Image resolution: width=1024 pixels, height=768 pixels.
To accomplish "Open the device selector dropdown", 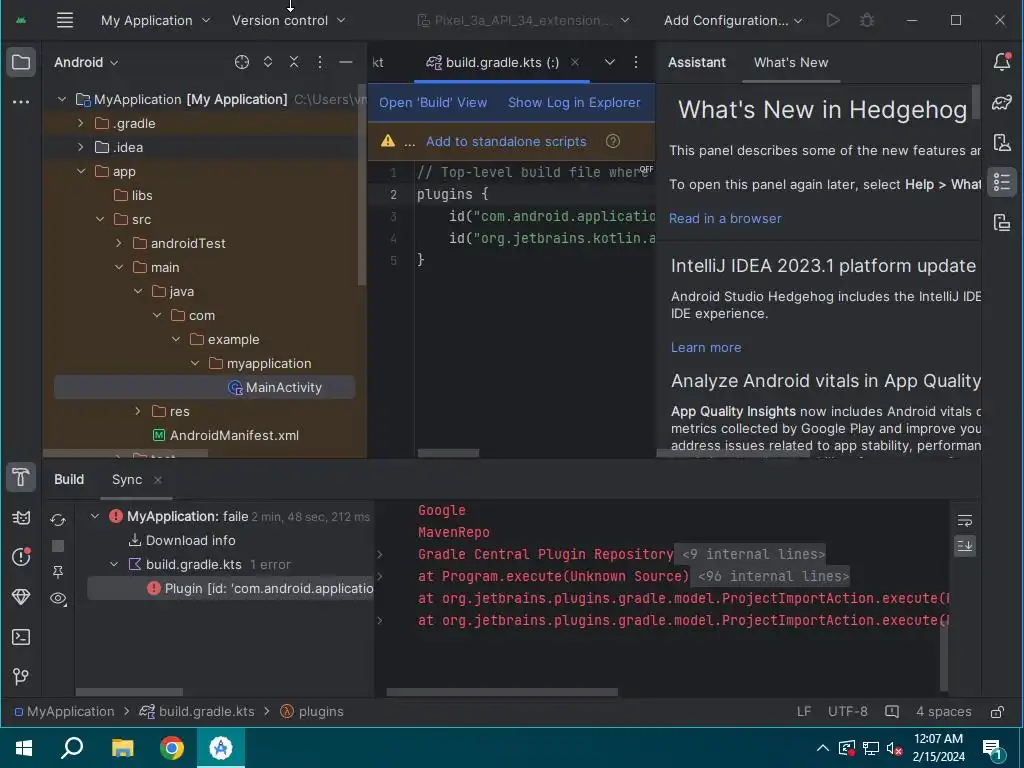I will [524, 20].
